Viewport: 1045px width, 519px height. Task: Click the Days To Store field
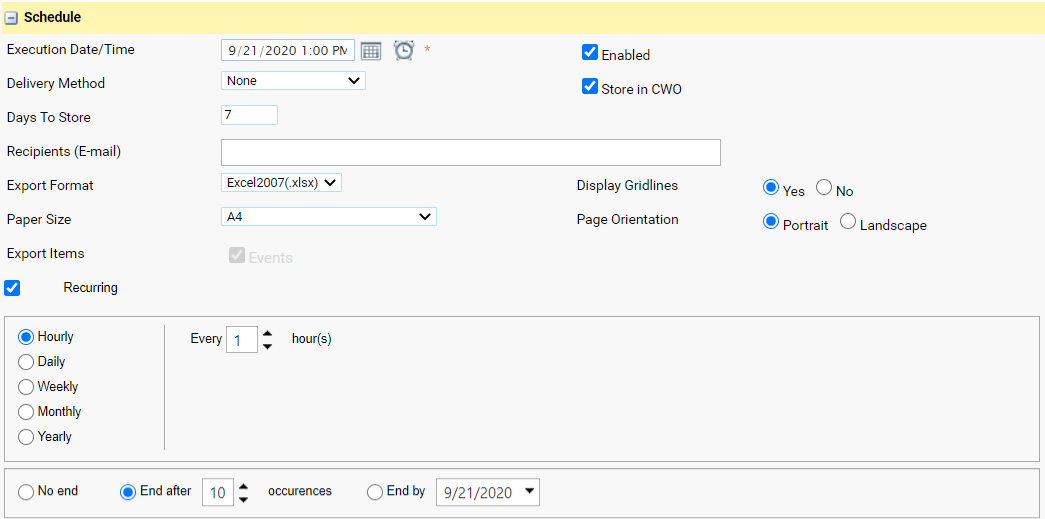pyautogui.click(x=249, y=115)
